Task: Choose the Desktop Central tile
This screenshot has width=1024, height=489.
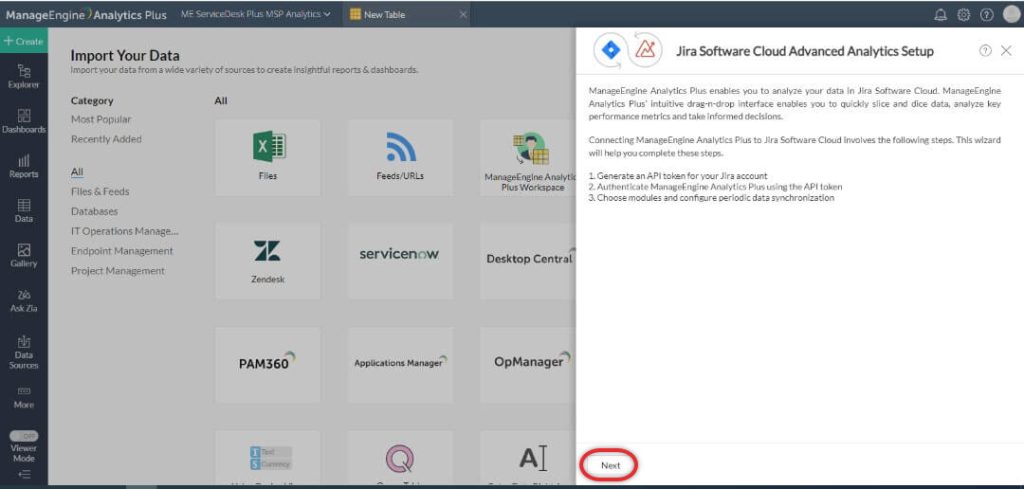Action: (528, 261)
